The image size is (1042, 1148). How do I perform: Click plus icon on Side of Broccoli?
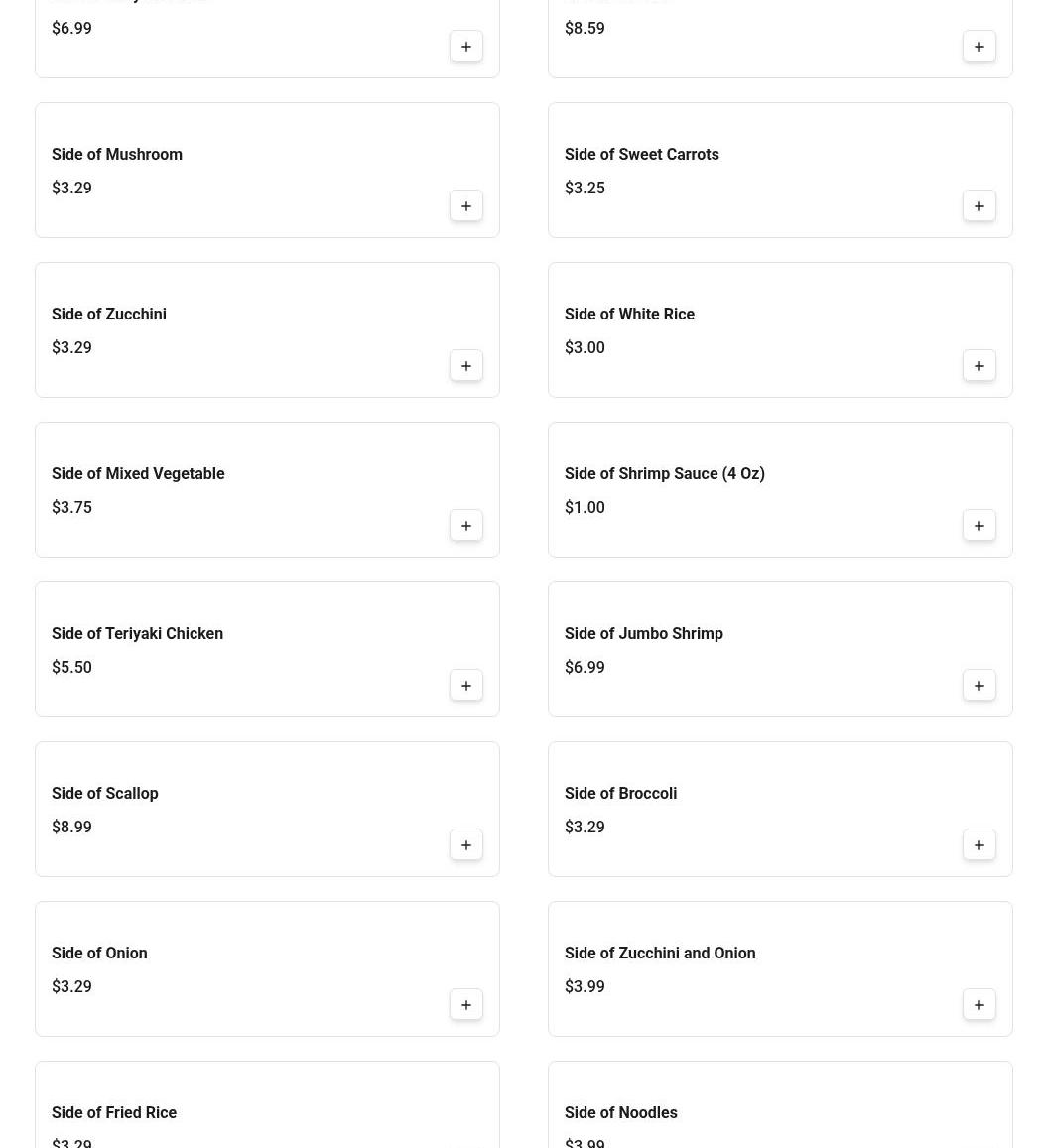[x=978, y=845]
